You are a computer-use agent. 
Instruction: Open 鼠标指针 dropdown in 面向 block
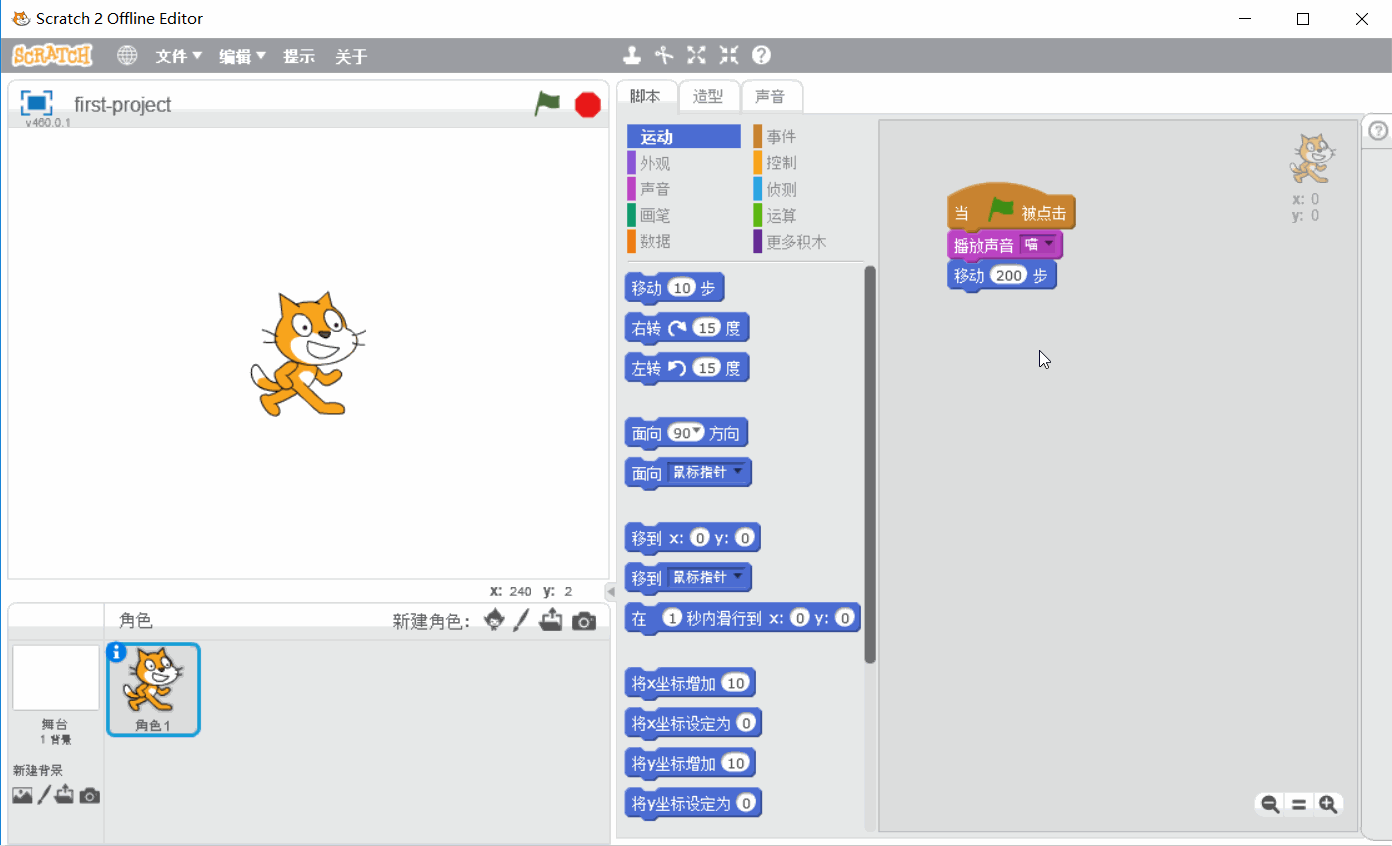pos(738,471)
